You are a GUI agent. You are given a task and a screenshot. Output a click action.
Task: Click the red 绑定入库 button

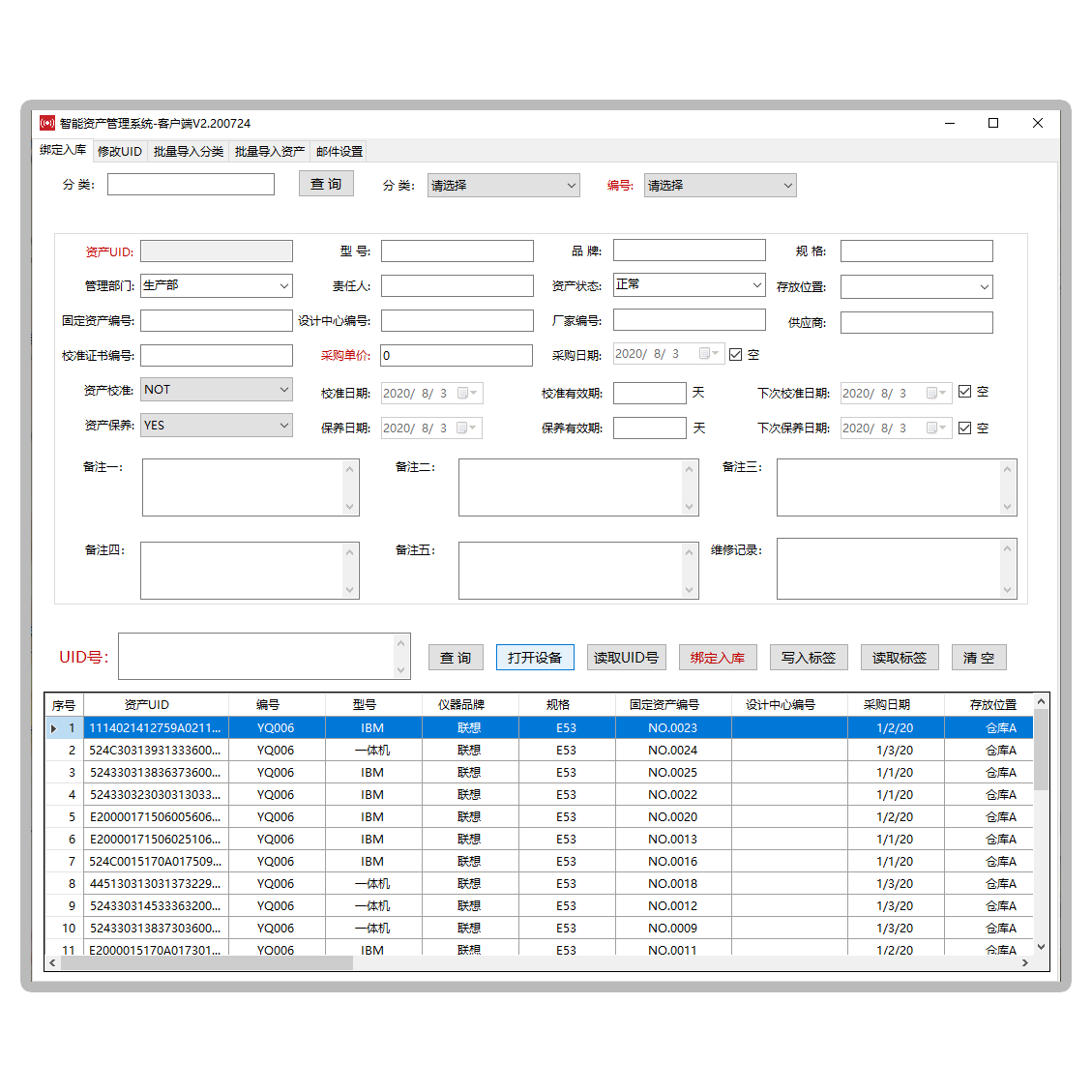(x=717, y=658)
